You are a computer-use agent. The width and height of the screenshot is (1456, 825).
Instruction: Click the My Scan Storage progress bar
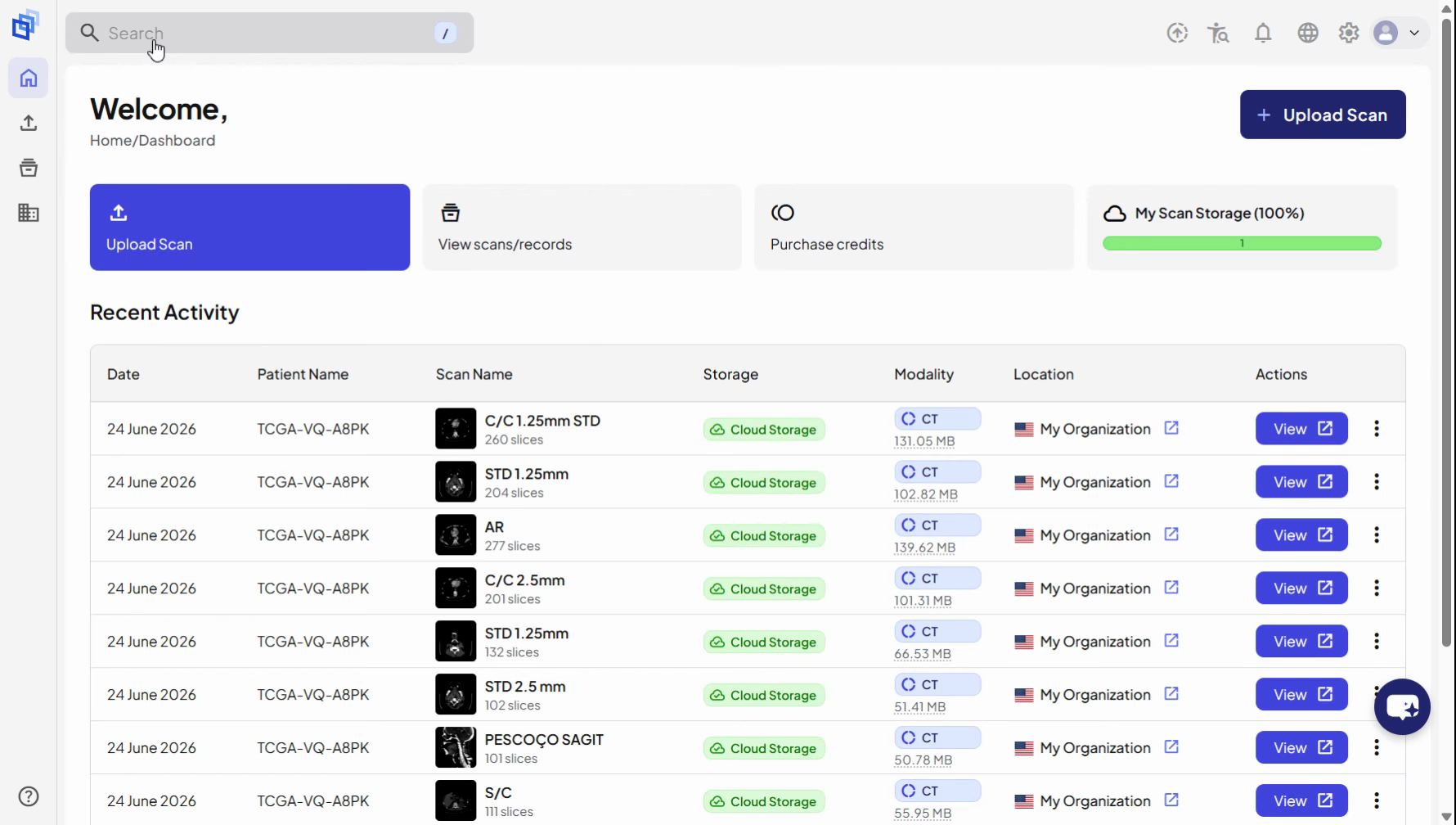(x=1242, y=243)
